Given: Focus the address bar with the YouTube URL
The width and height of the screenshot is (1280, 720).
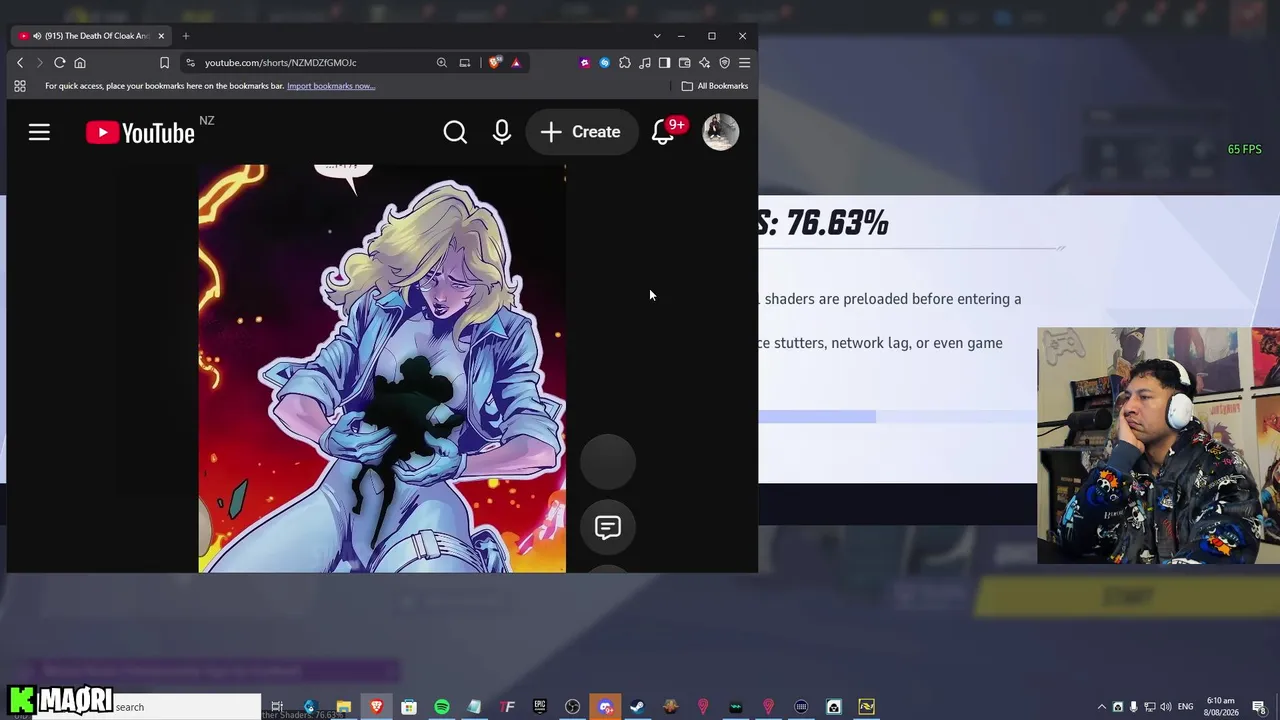Looking at the screenshot, I should [280, 63].
